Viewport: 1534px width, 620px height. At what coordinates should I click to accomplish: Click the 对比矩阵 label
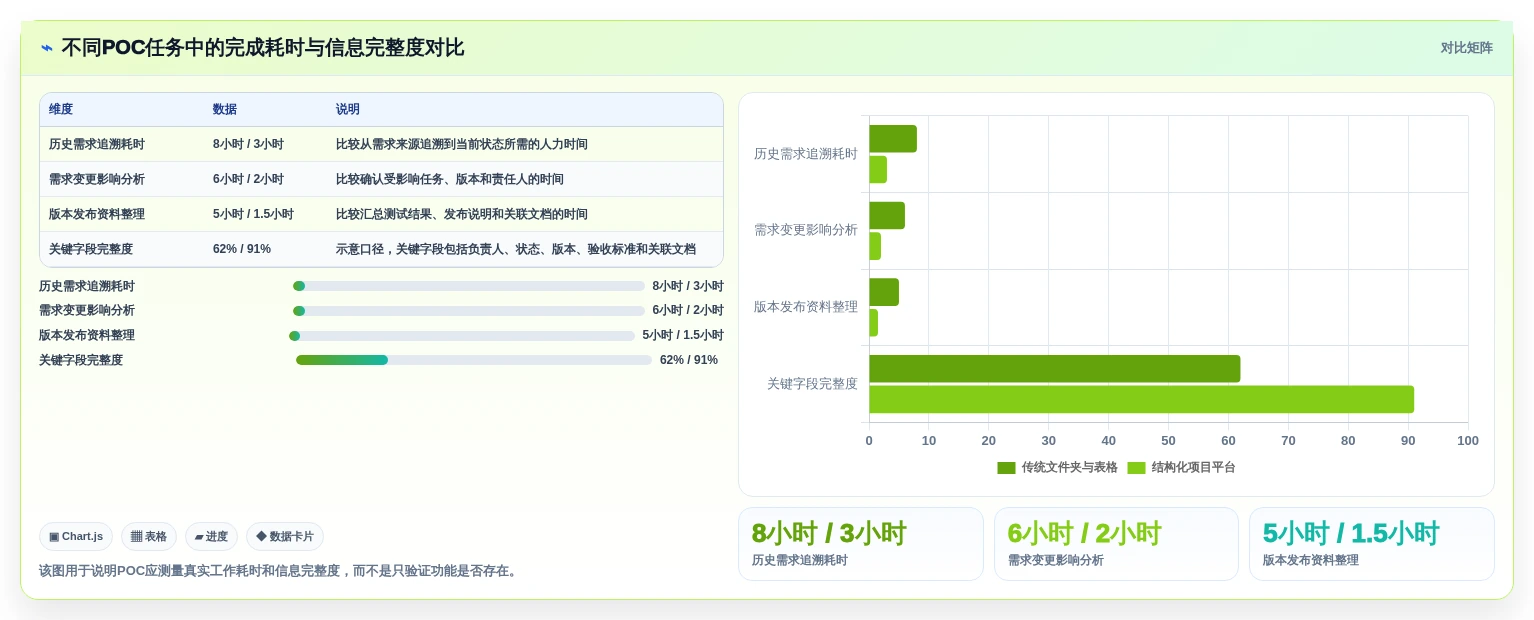coord(1466,48)
